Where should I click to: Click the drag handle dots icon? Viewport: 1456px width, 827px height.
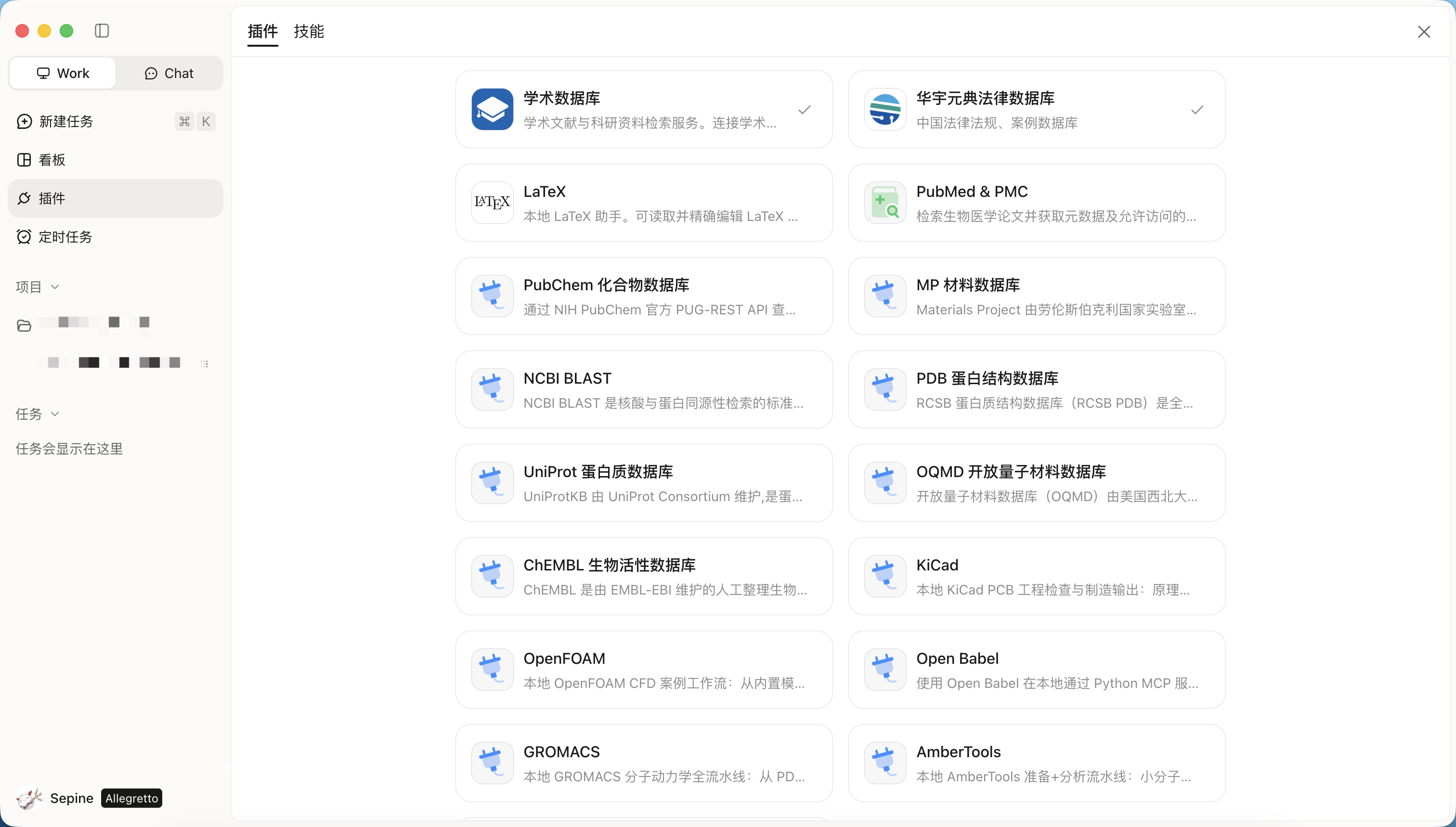205,363
